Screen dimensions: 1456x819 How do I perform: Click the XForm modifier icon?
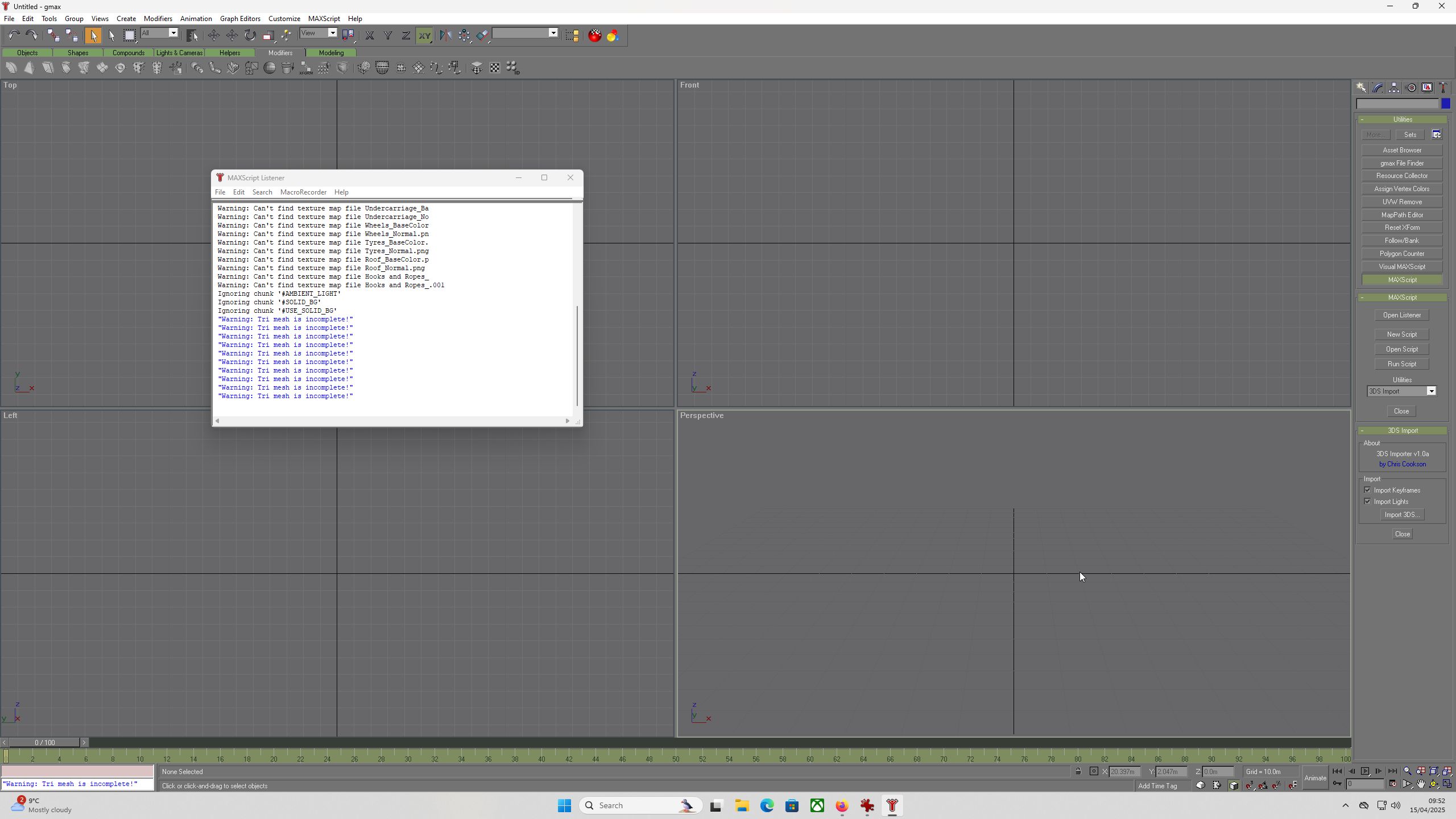[x=306, y=68]
